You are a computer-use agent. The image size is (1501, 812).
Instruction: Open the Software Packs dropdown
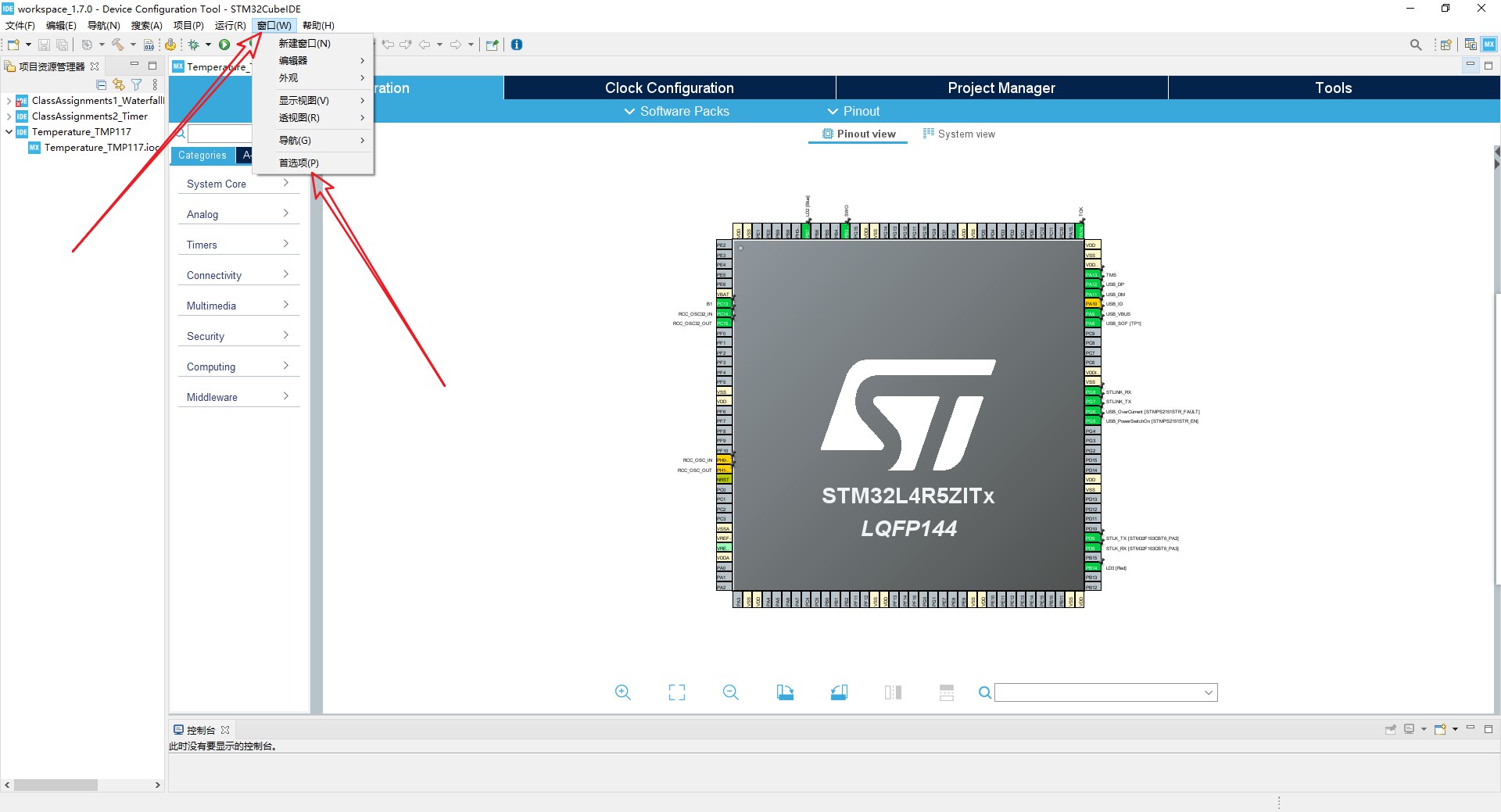(676, 111)
